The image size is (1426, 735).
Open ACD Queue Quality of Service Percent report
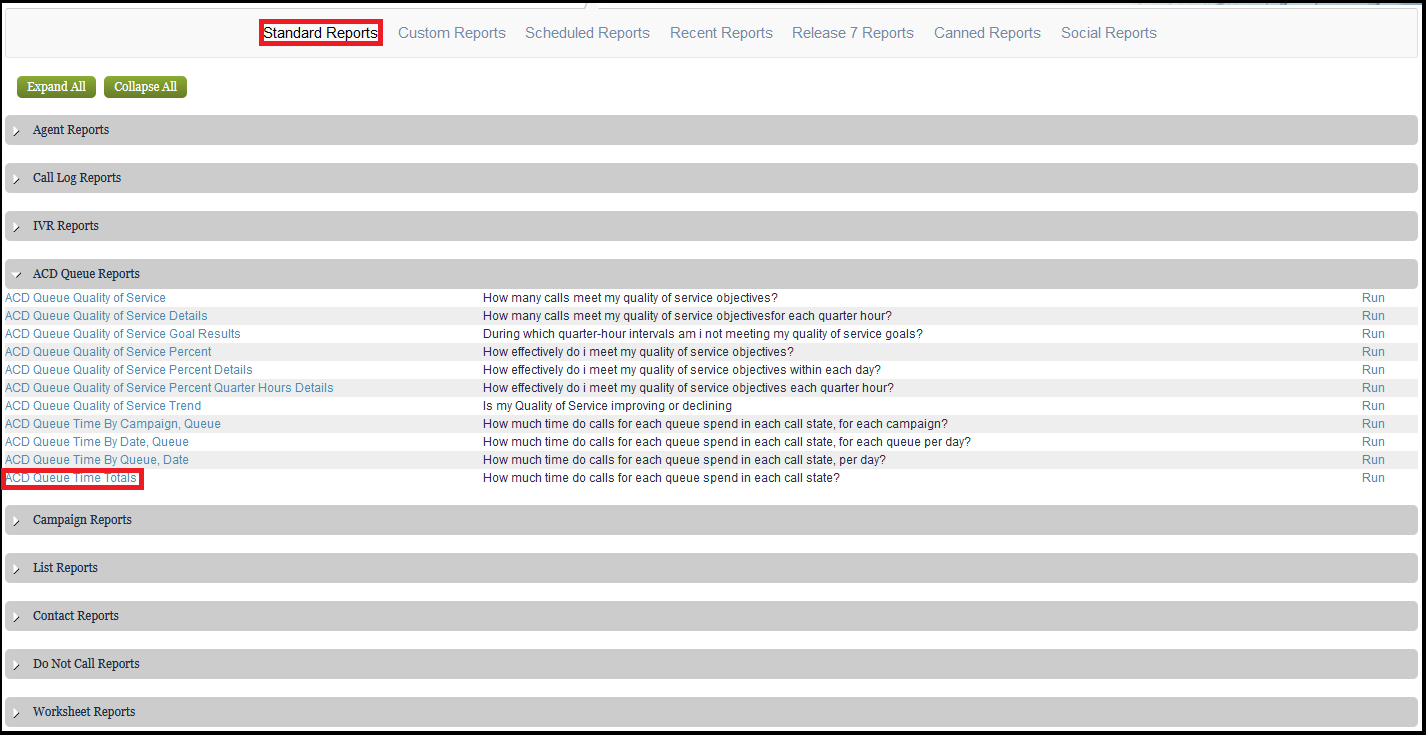coord(109,352)
